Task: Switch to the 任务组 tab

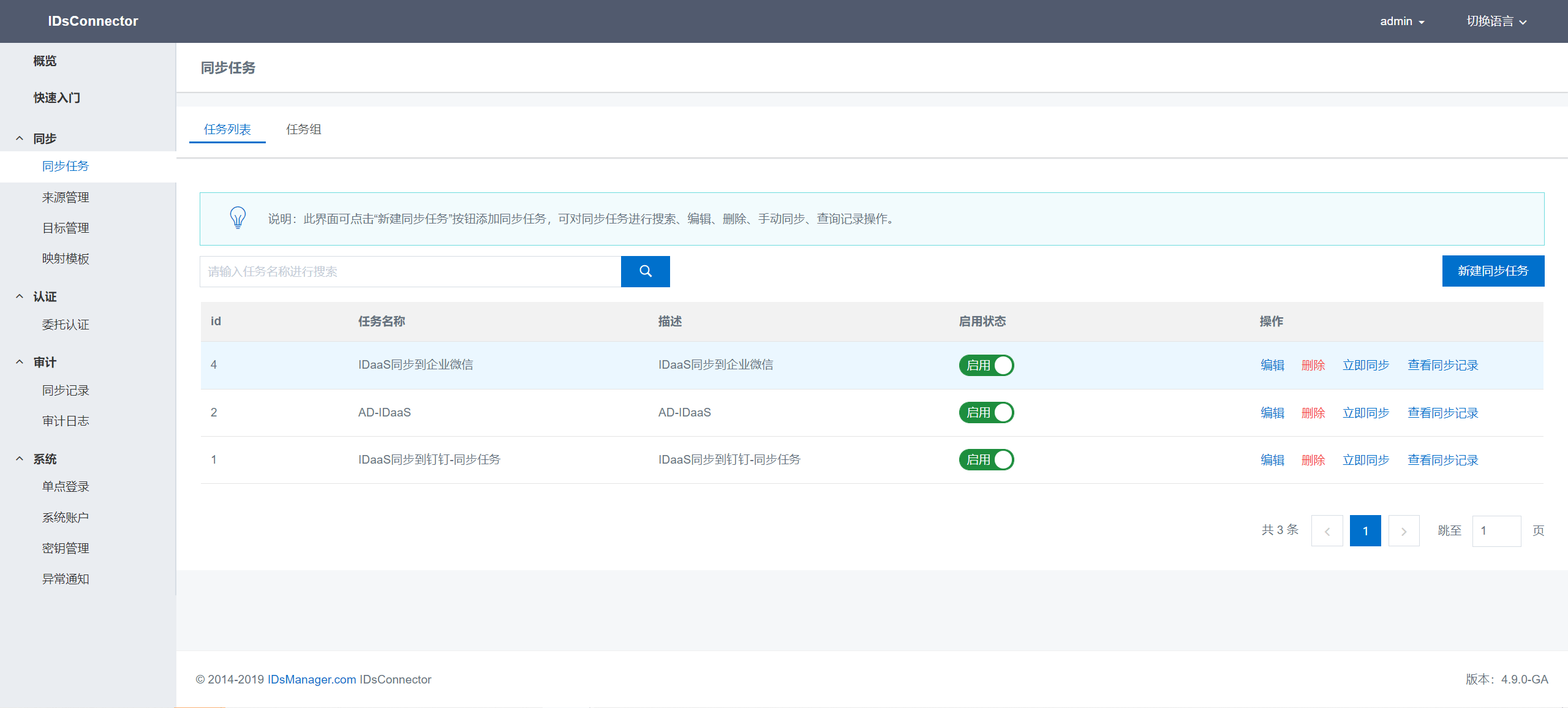Action: click(304, 129)
